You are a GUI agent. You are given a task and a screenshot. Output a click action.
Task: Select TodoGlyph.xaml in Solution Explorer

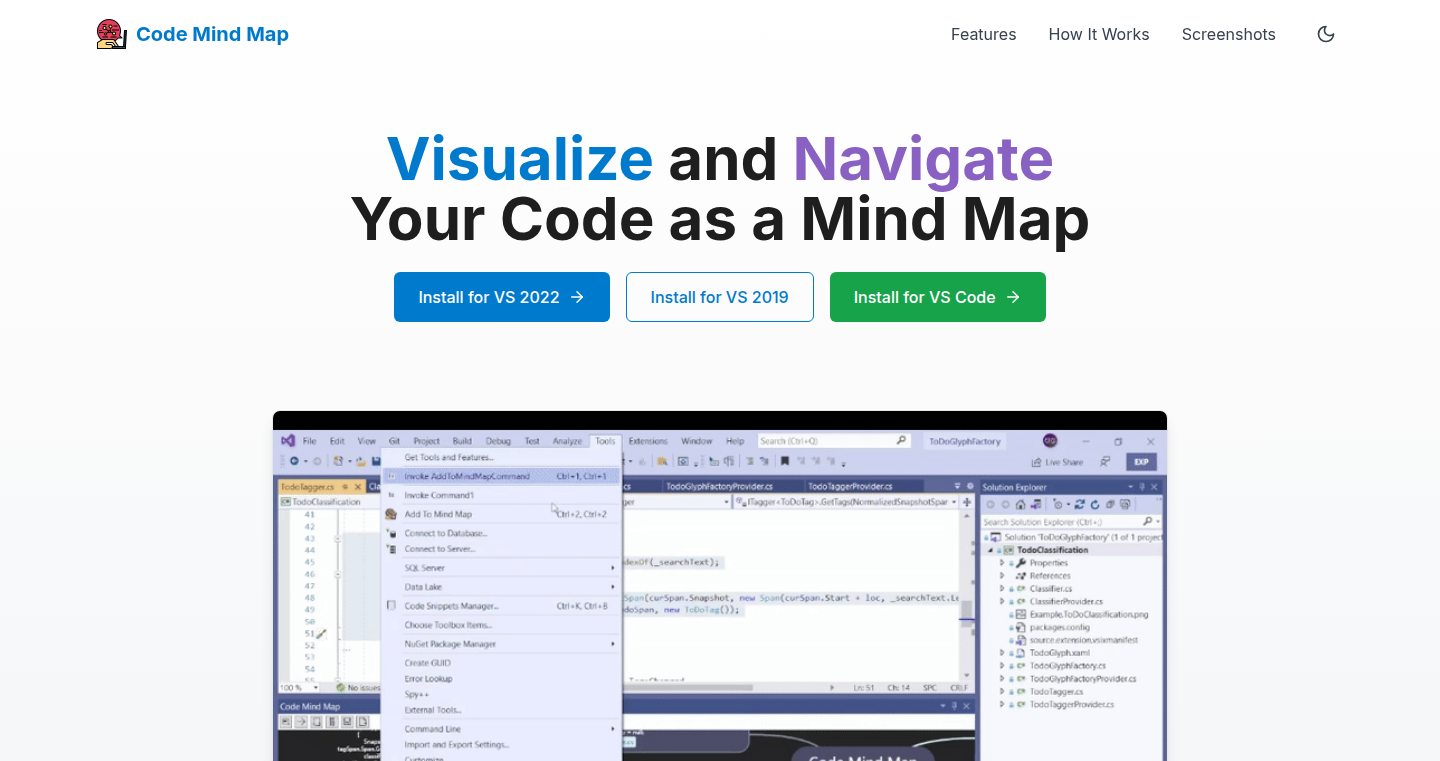point(1059,653)
